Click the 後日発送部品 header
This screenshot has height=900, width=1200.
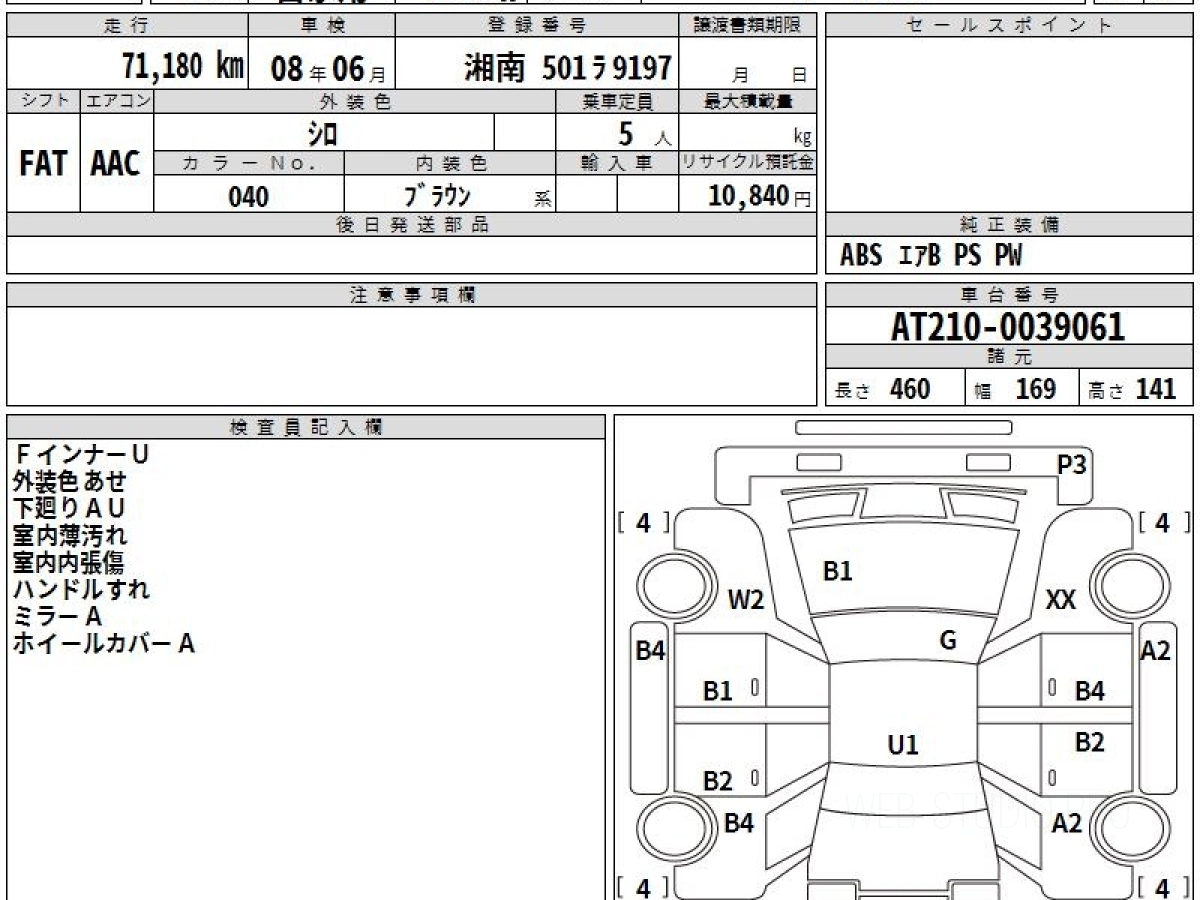412,225
